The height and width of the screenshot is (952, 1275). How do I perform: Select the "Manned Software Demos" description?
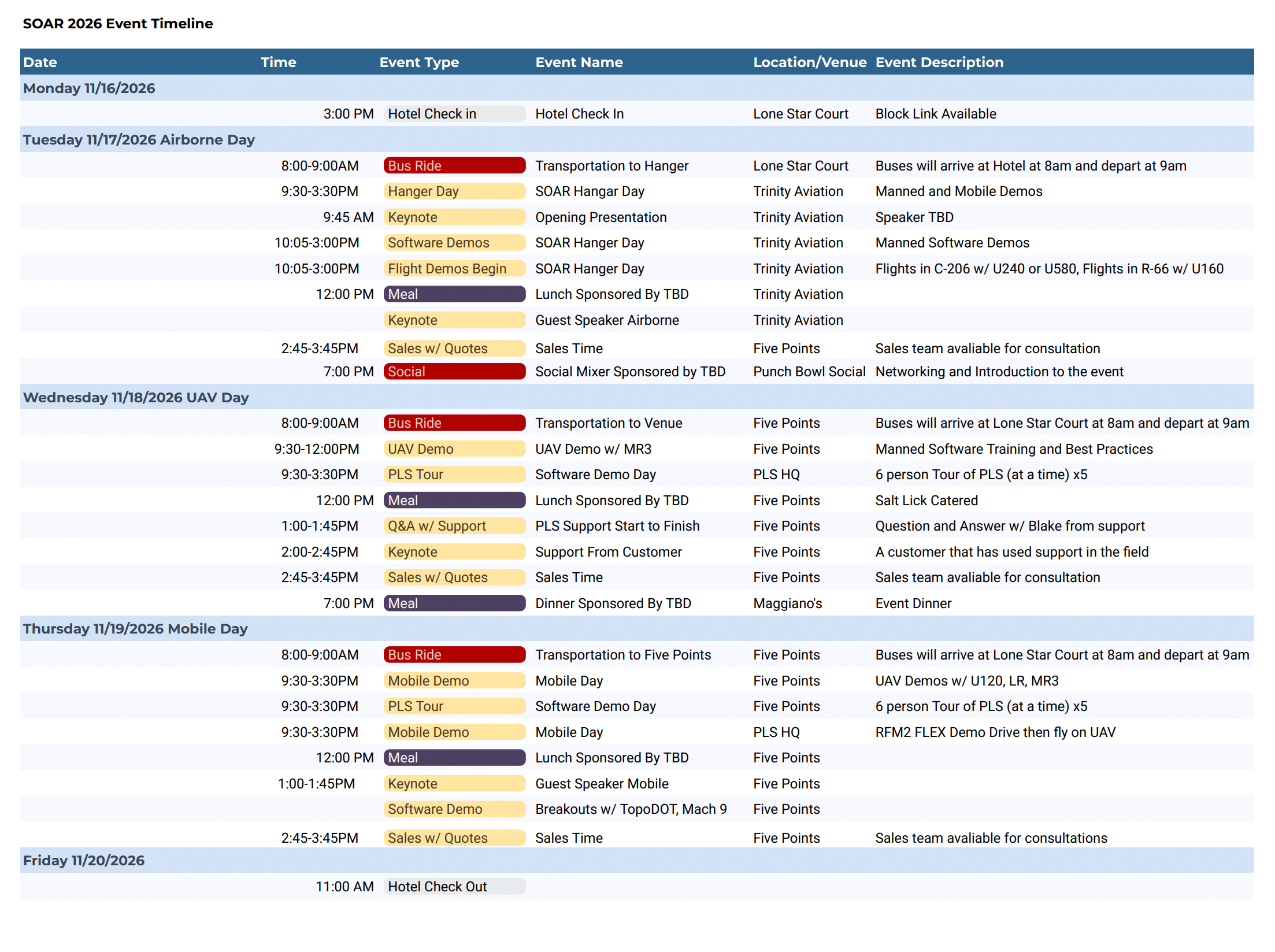coord(952,243)
